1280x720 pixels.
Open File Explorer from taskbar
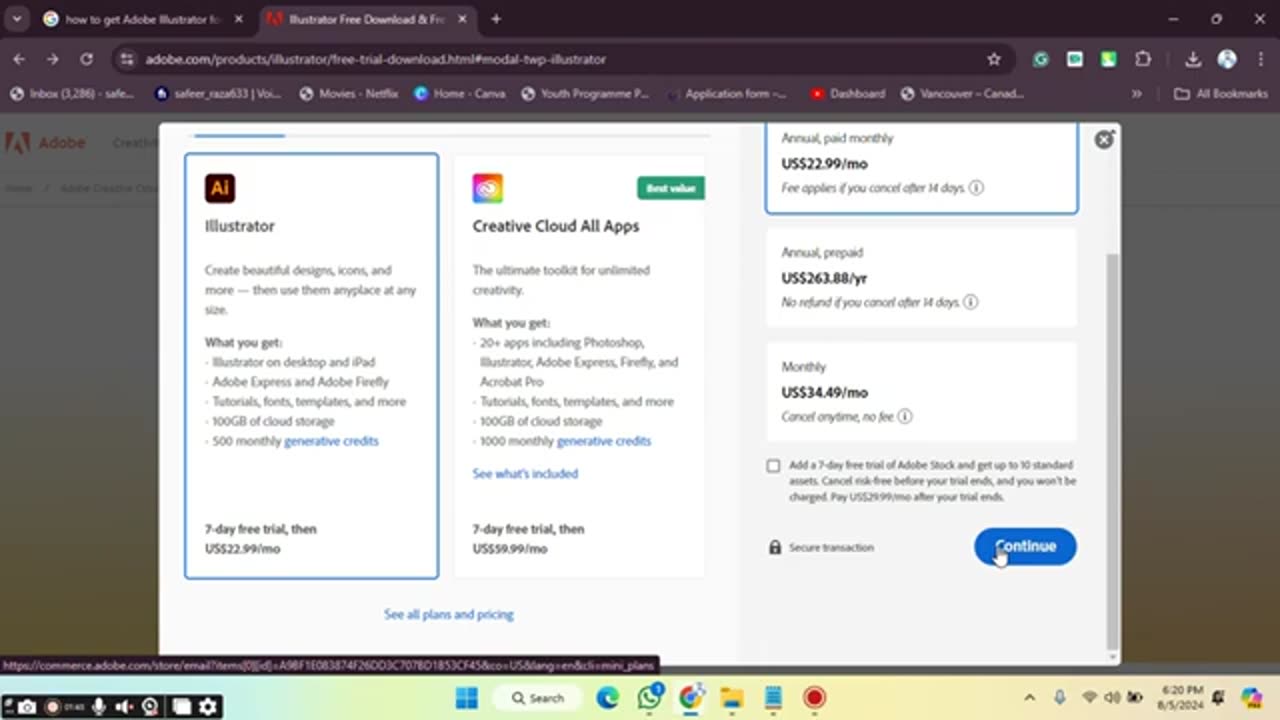(732, 697)
